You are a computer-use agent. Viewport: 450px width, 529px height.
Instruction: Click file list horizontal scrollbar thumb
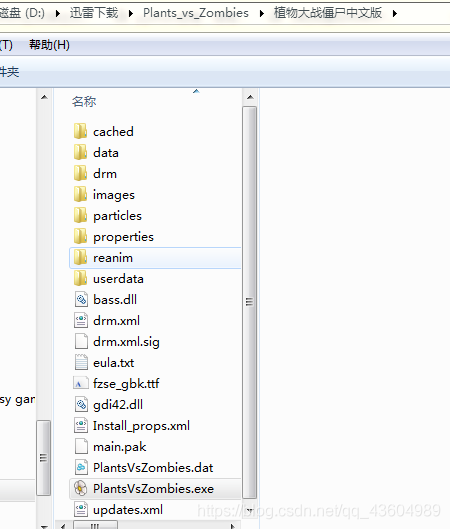pyautogui.click(x=95, y=526)
